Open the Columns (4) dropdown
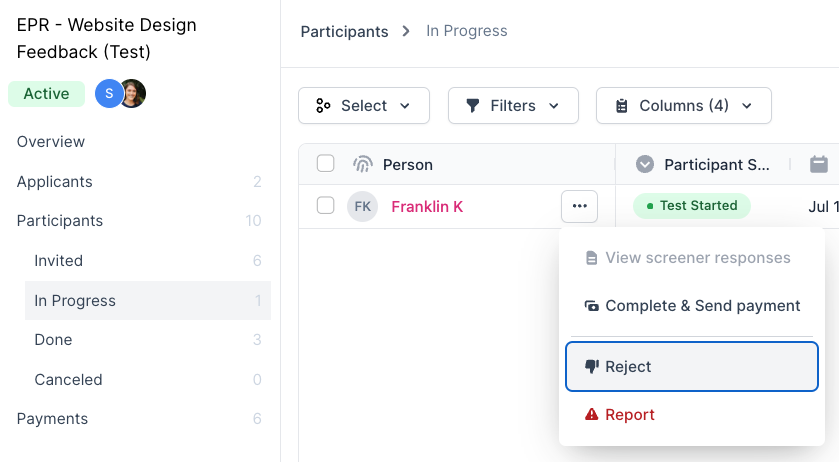This screenshot has width=839, height=462. (683, 106)
